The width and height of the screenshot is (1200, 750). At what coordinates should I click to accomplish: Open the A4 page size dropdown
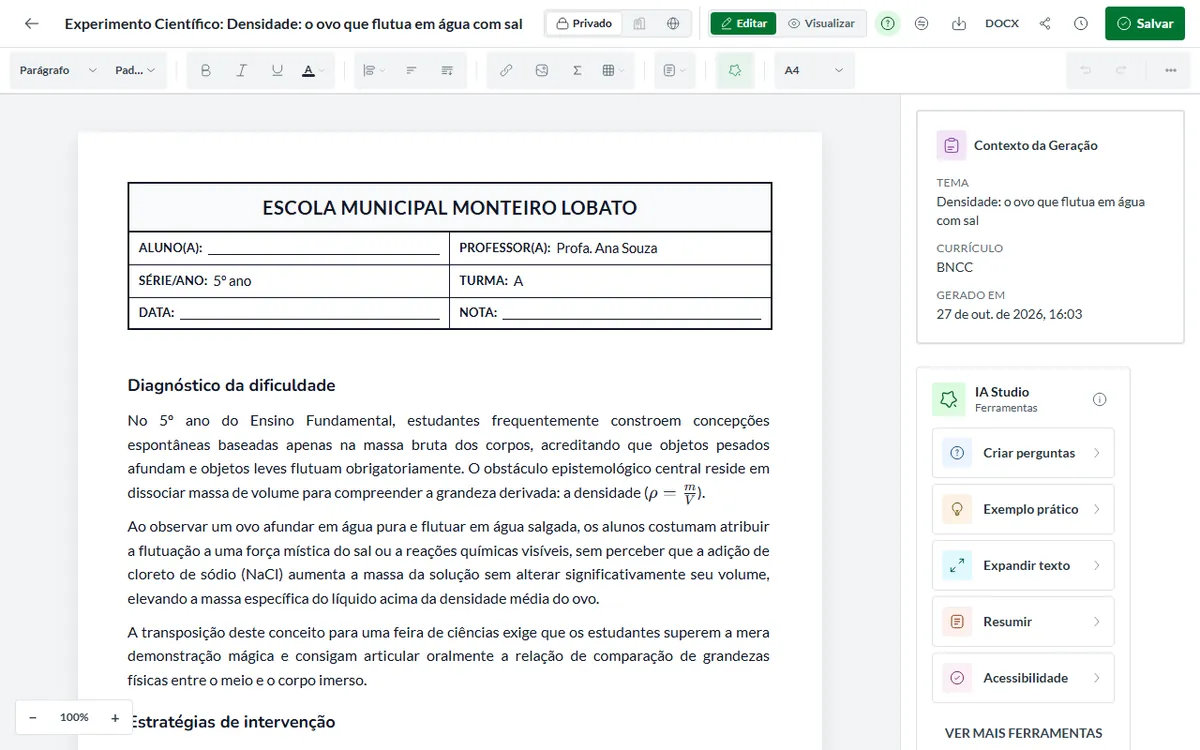[814, 70]
